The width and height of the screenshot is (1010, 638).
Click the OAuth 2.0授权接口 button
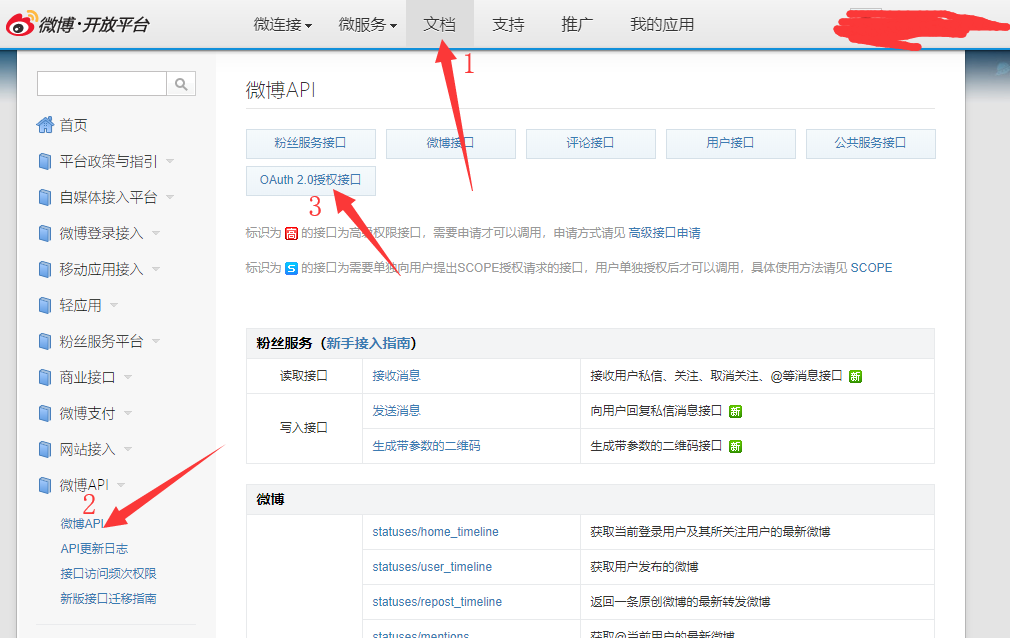[310, 180]
